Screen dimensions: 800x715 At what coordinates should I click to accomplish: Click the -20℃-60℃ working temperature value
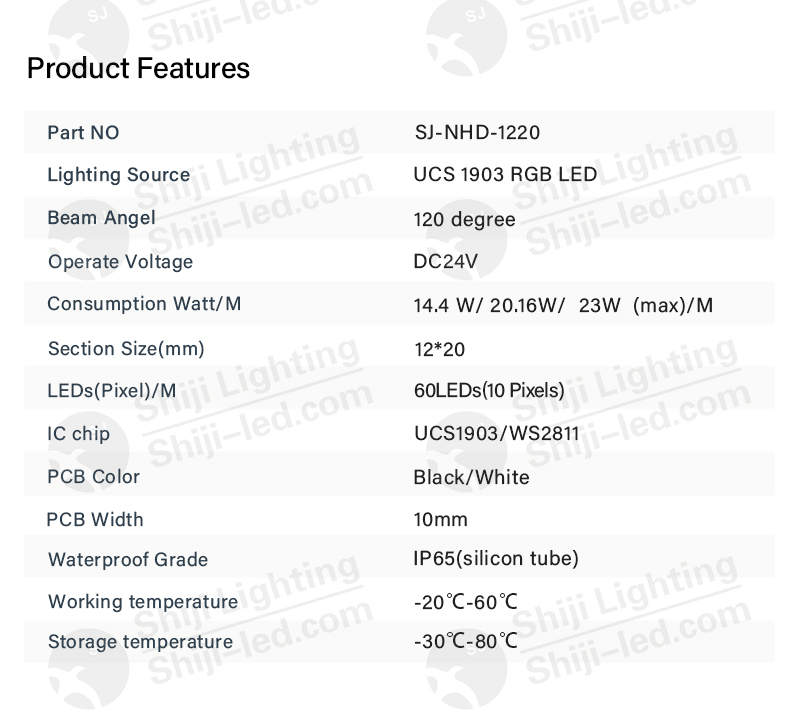465,602
